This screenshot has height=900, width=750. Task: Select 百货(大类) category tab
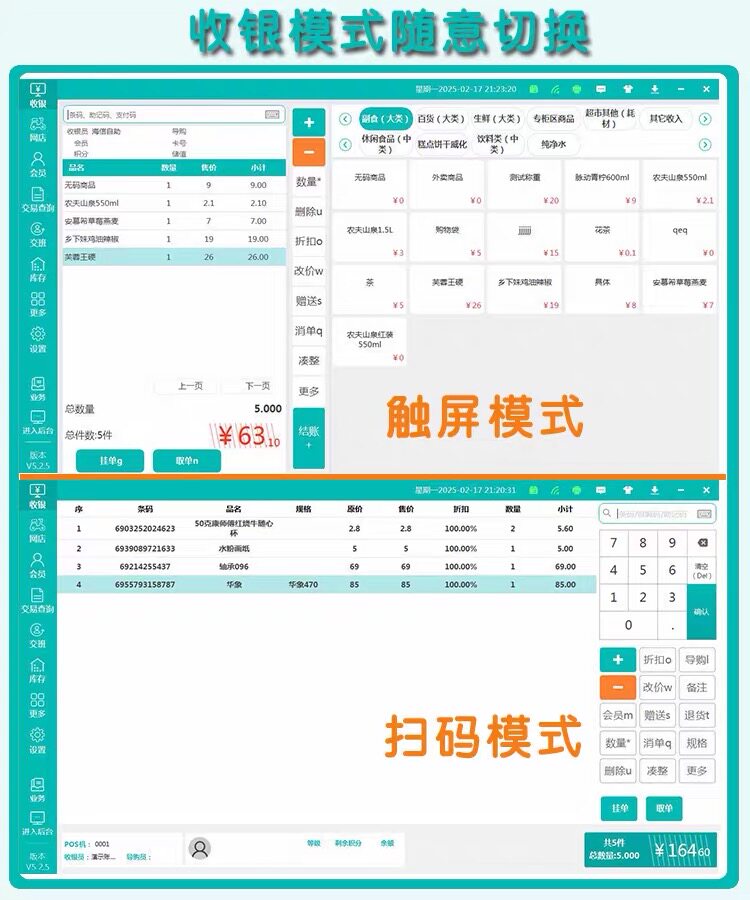coord(440,119)
